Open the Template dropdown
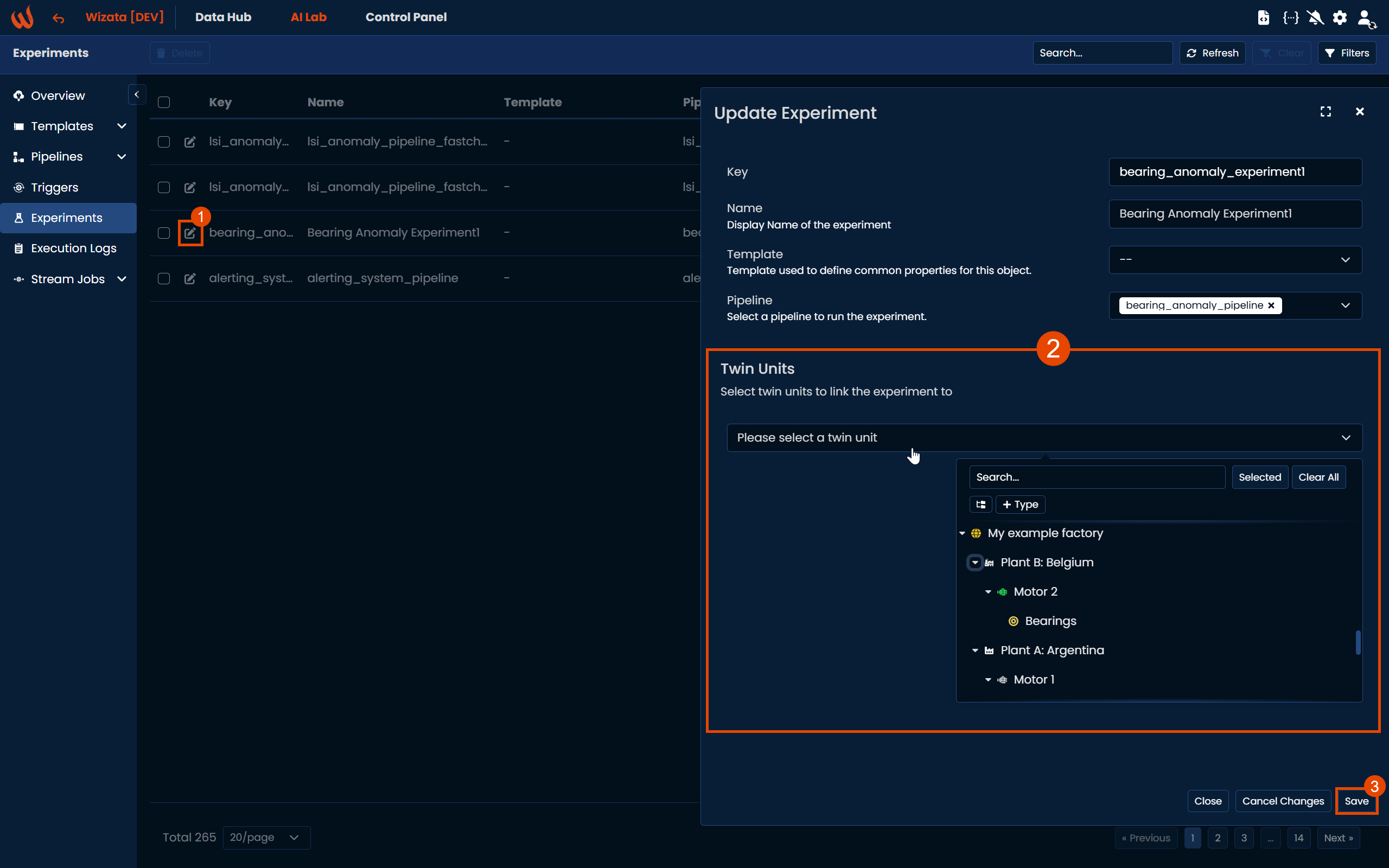Viewport: 1389px width, 868px height. click(x=1234, y=260)
